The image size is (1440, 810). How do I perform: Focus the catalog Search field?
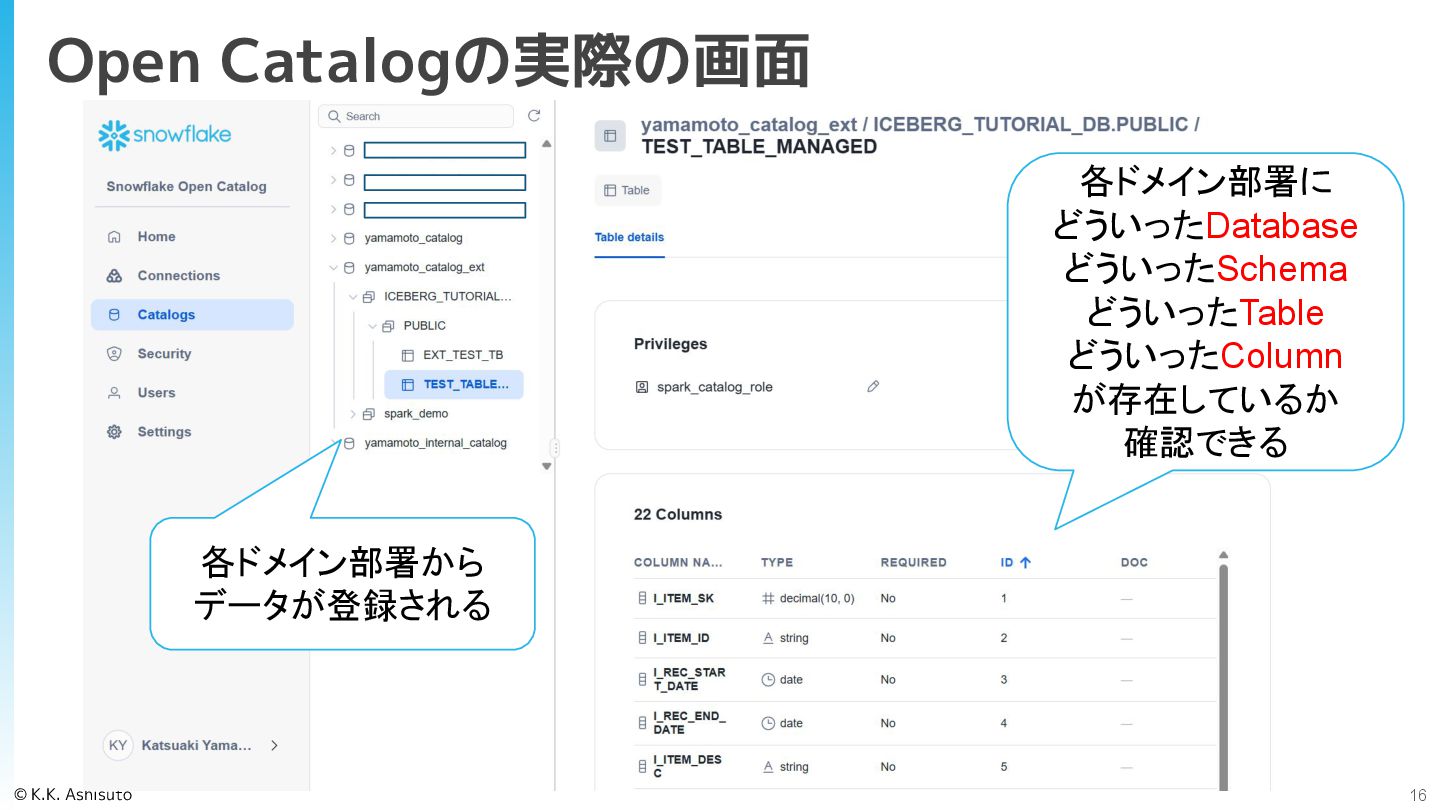tap(416, 116)
